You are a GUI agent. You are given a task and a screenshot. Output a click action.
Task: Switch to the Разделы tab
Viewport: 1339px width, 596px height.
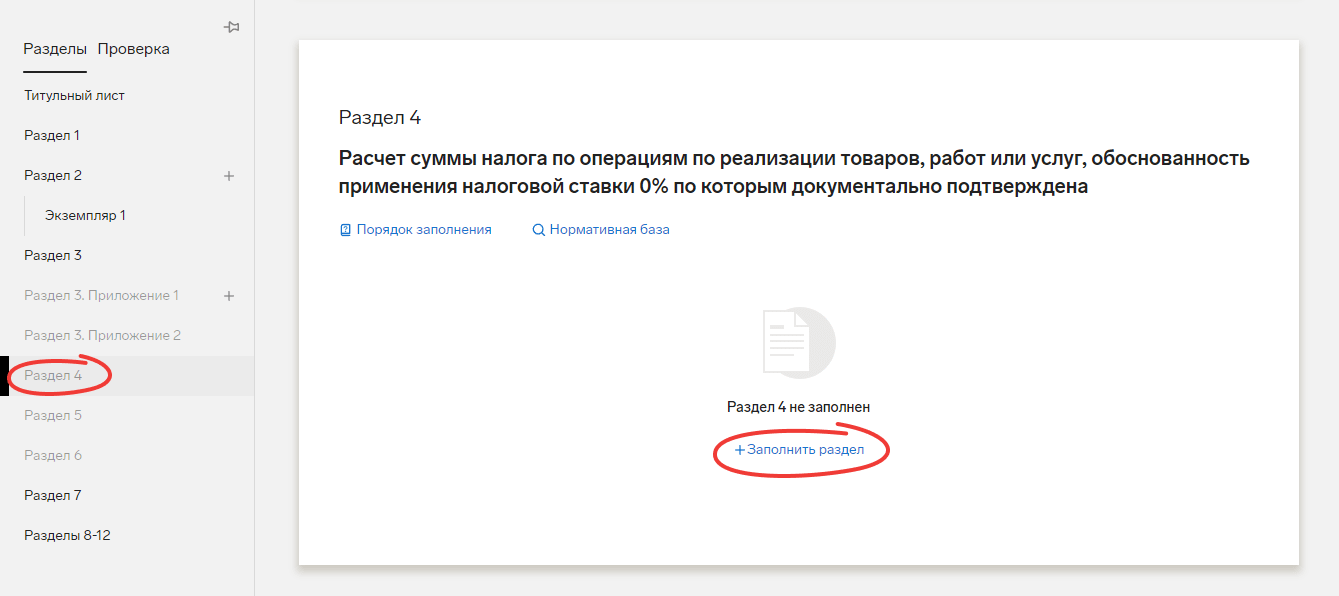(55, 49)
